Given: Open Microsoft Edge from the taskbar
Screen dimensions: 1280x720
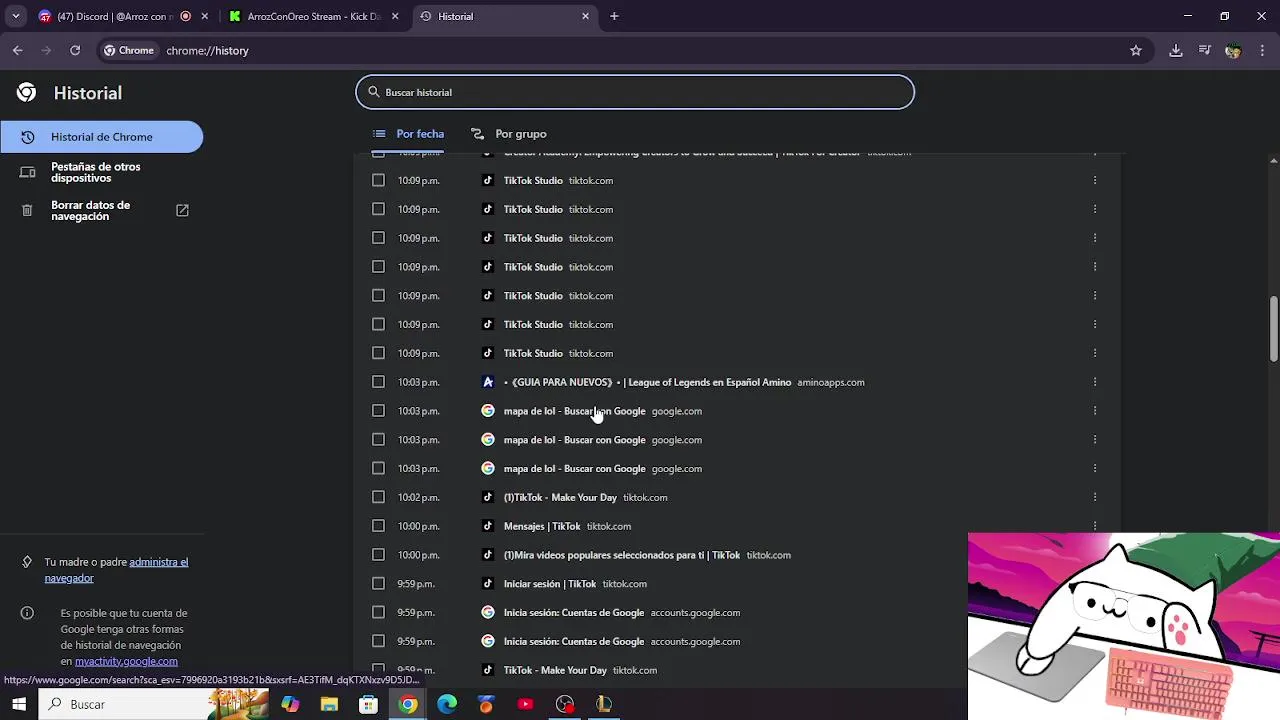Looking at the screenshot, I should point(447,704).
